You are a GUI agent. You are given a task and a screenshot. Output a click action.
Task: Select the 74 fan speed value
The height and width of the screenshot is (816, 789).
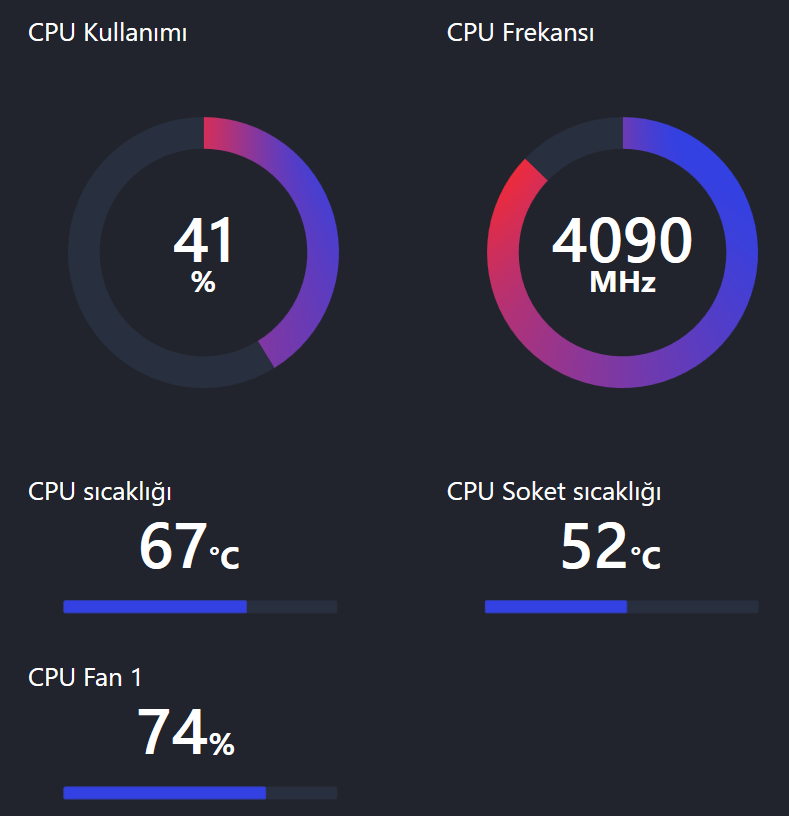pyautogui.click(x=172, y=733)
